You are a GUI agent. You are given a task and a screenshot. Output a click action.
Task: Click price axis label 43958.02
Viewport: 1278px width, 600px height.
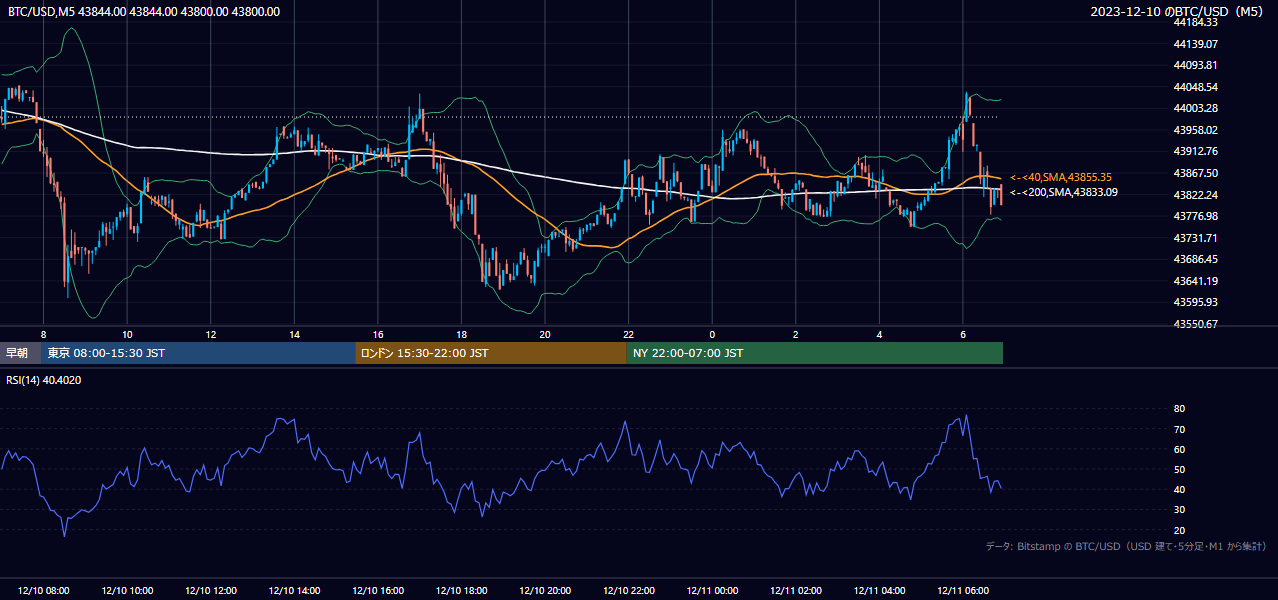coord(1195,130)
